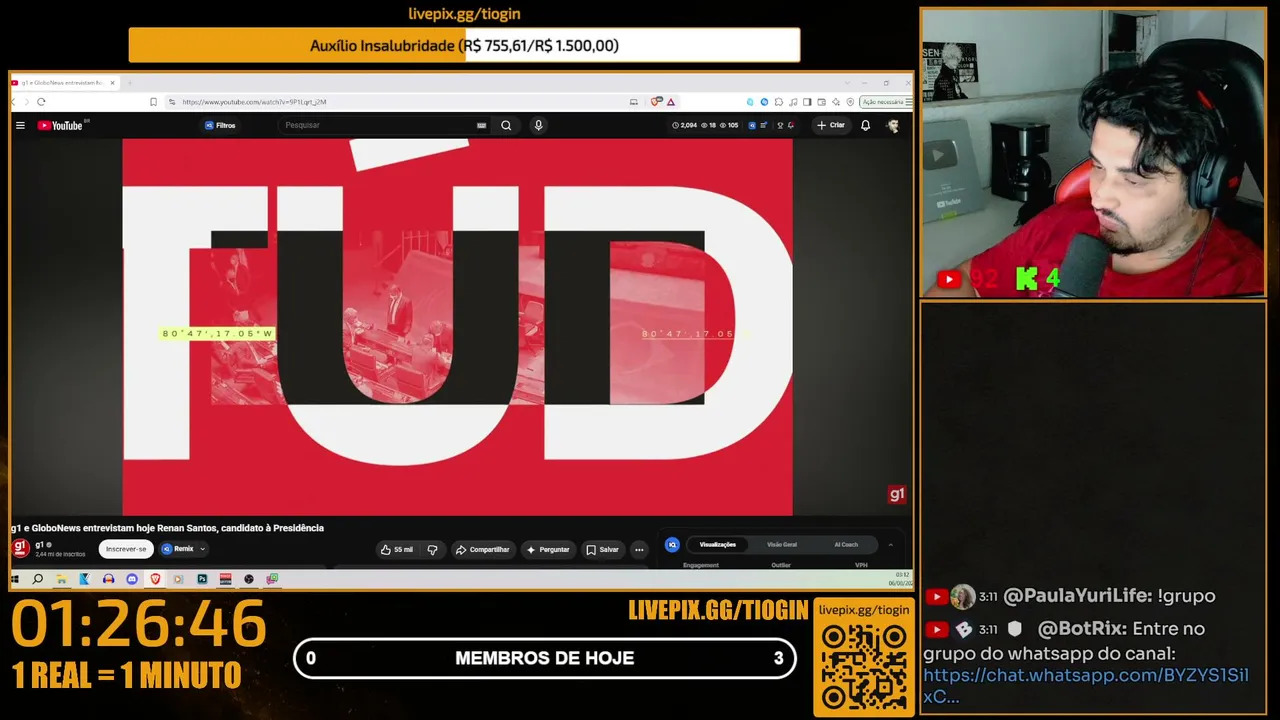Open Discord from the taskbar
This screenshot has height=720, width=1280.
pyautogui.click(x=132, y=579)
